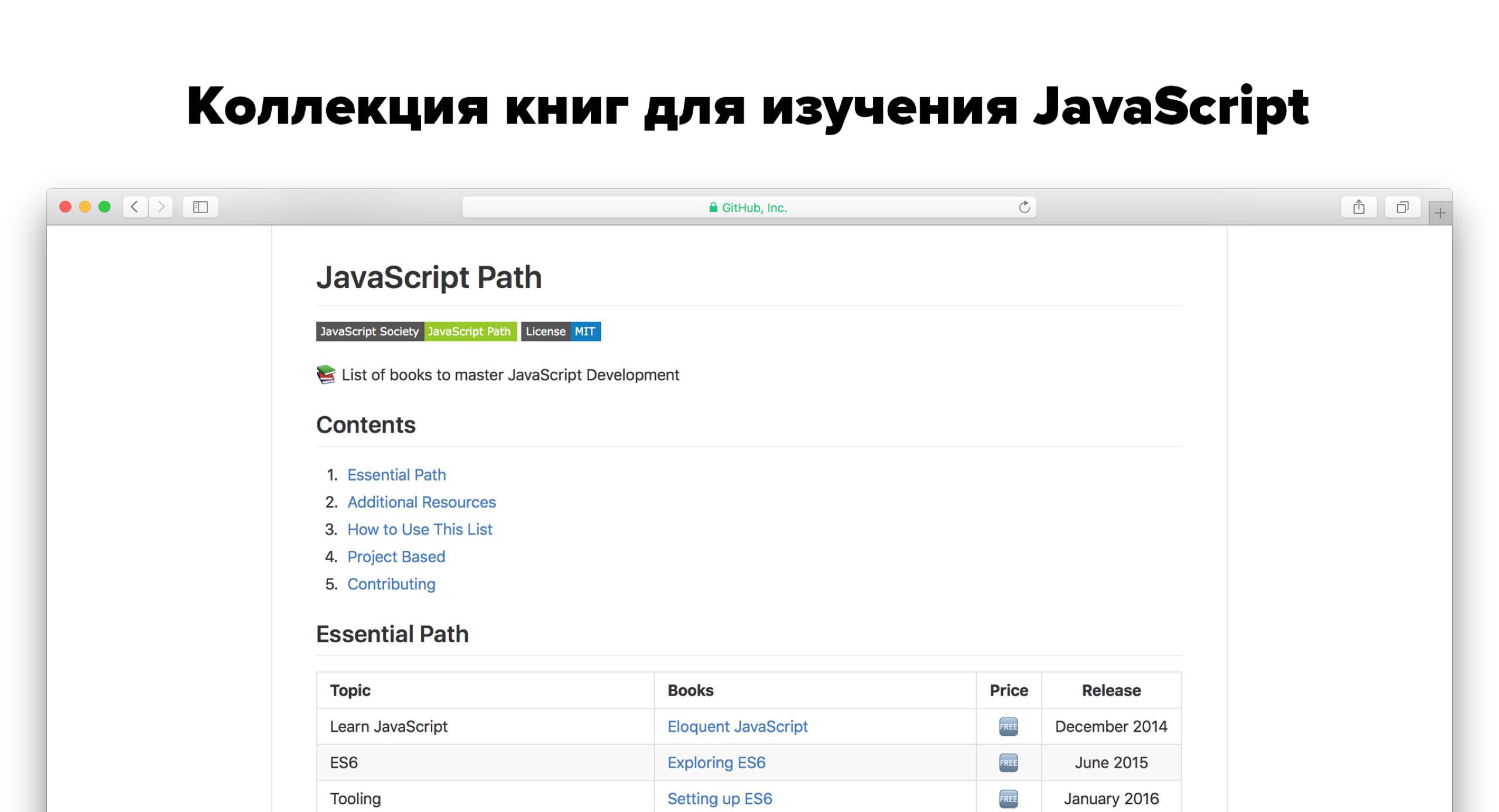Close the Safari window with red button
The image size is (1499, 812).
point(66,207)
